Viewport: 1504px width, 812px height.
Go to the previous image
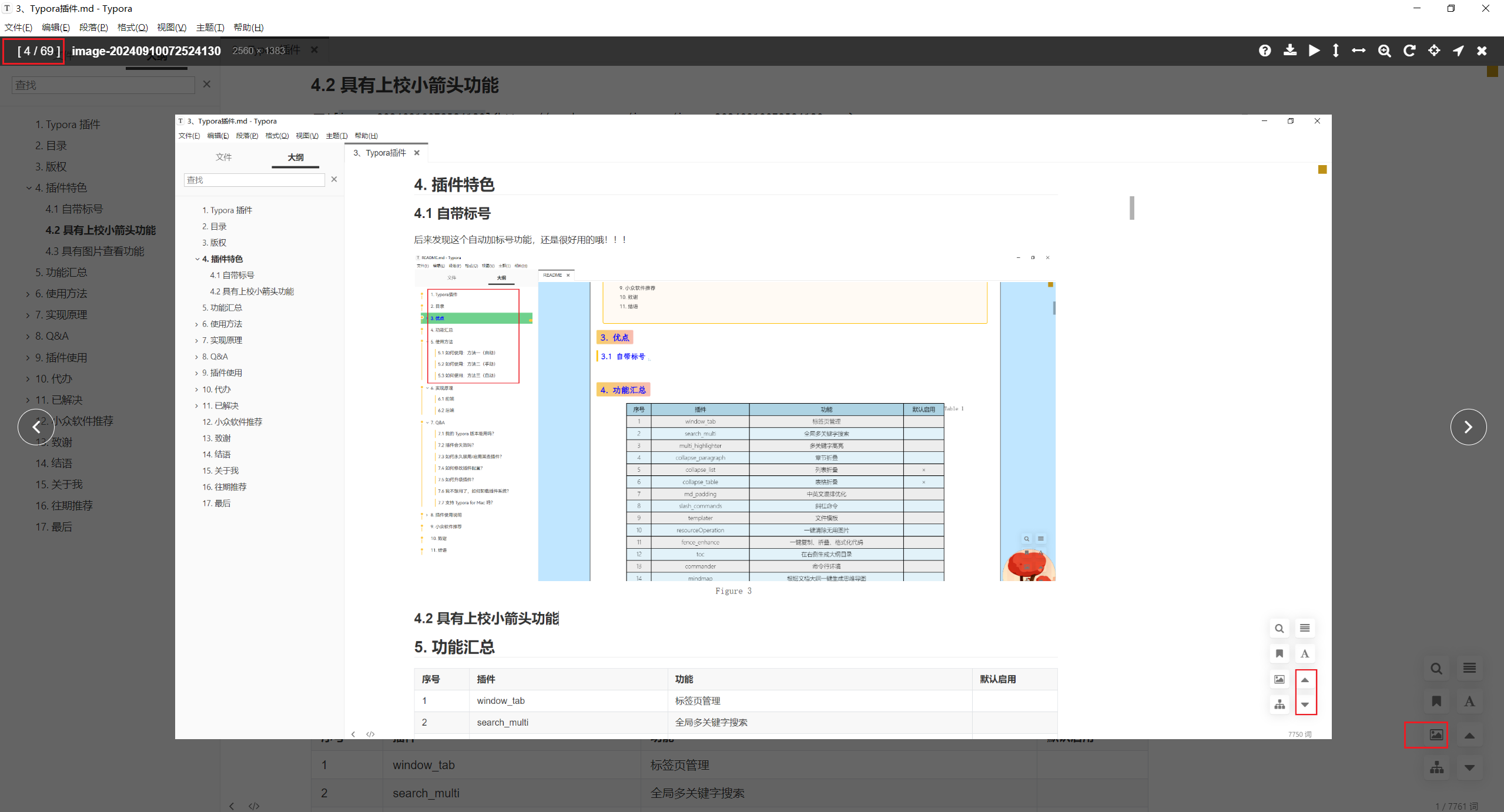(x=36, y=427)
